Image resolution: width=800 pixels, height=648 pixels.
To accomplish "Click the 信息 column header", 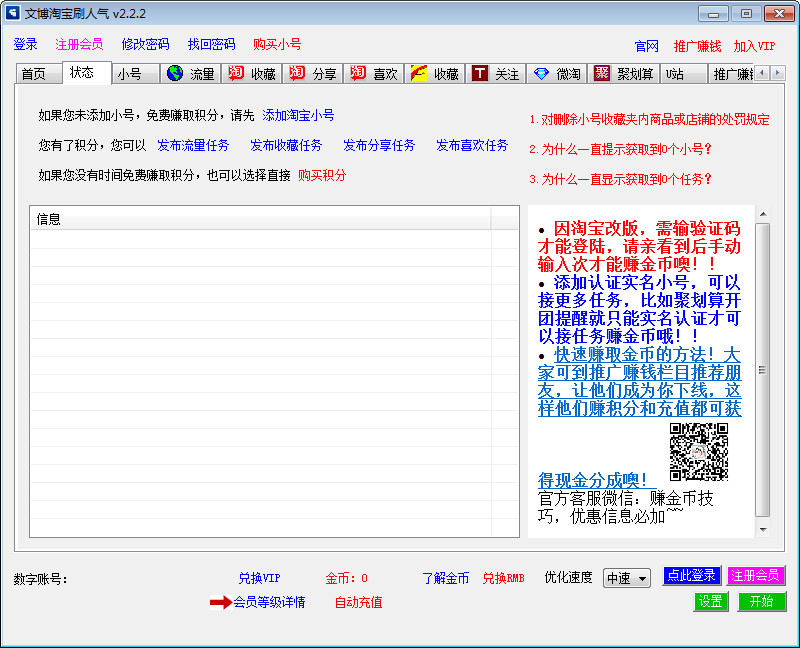I will point(261,219).
